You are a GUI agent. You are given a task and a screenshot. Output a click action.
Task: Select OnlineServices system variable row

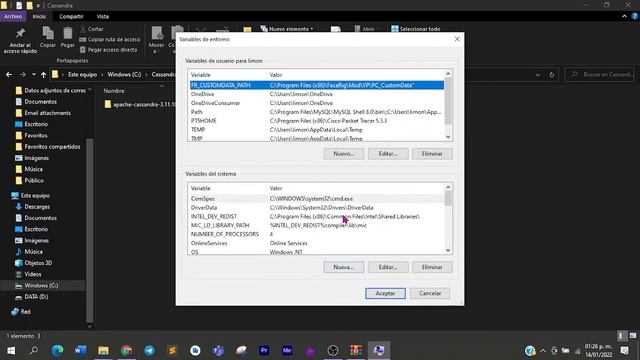316,243
